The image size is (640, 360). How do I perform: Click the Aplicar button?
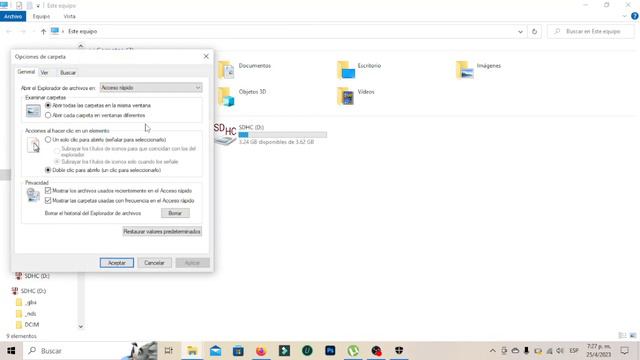[192, 263]
